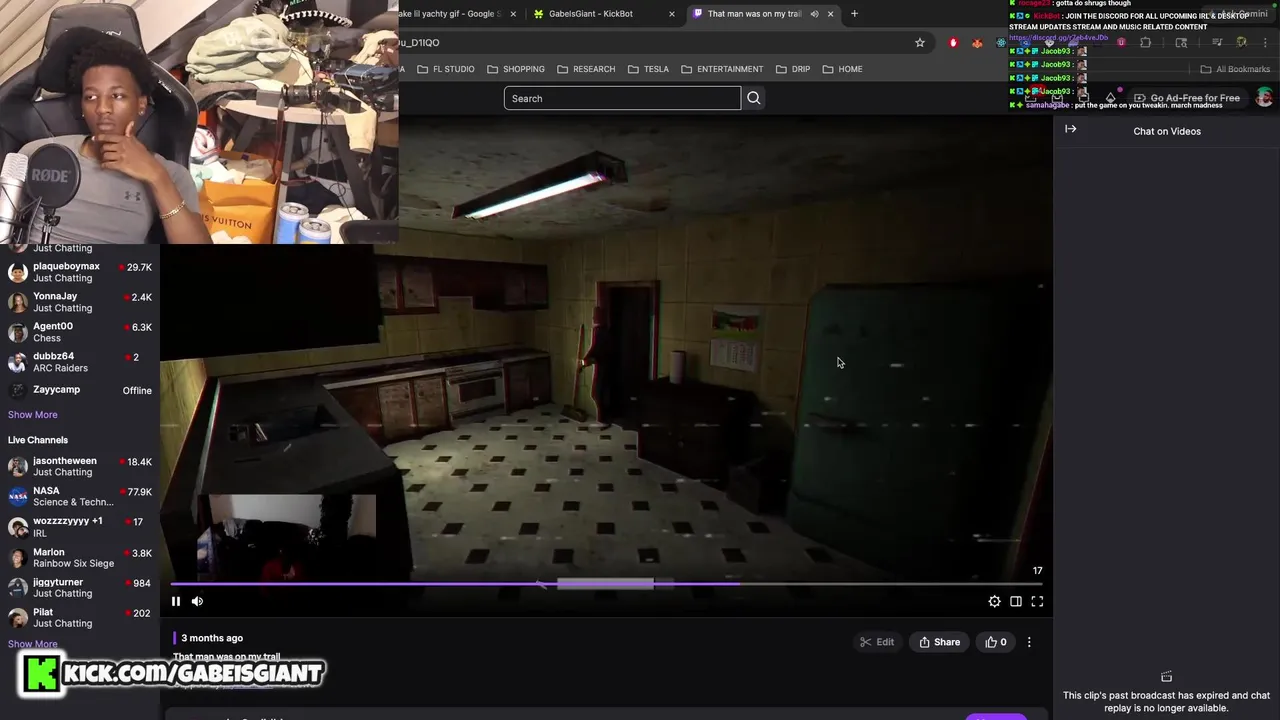Image resolution: width=1280 pixels, height=720 pixels.
Task: Open the Agent00 Chess channel
Action: click(80, 332)
